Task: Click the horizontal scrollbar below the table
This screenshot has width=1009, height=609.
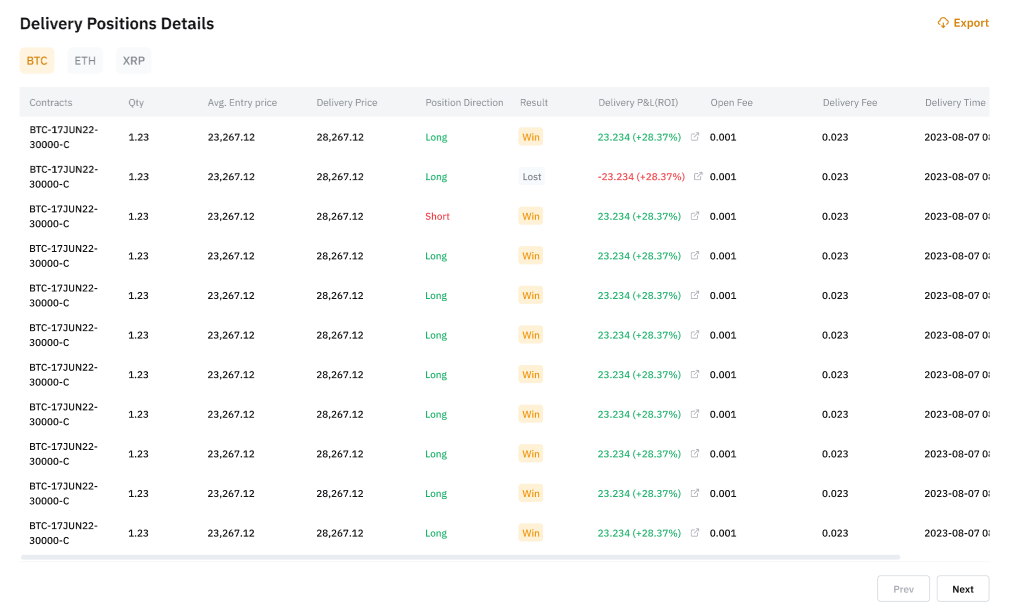Action: click(460, 557)
